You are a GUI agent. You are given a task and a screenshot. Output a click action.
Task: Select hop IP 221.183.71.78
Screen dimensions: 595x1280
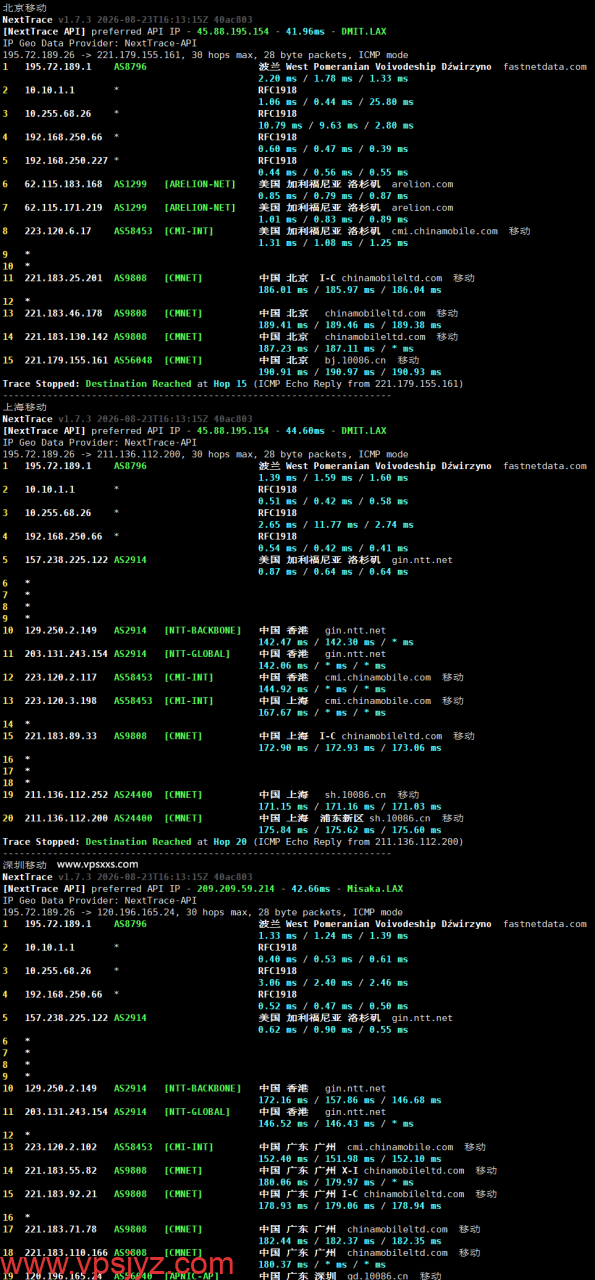point(60,1229)
